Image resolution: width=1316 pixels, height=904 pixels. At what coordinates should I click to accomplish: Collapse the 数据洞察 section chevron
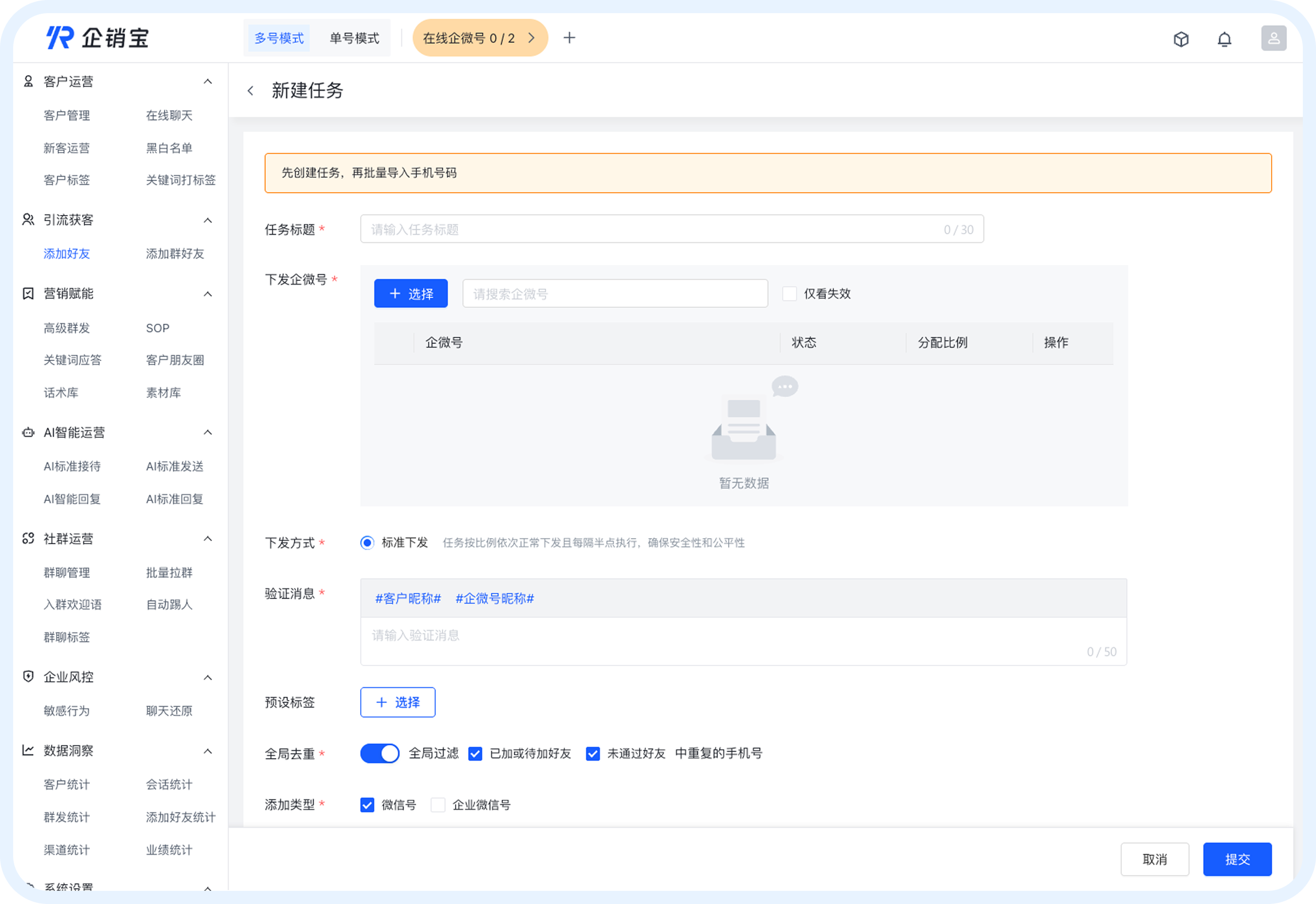(208, 750)
